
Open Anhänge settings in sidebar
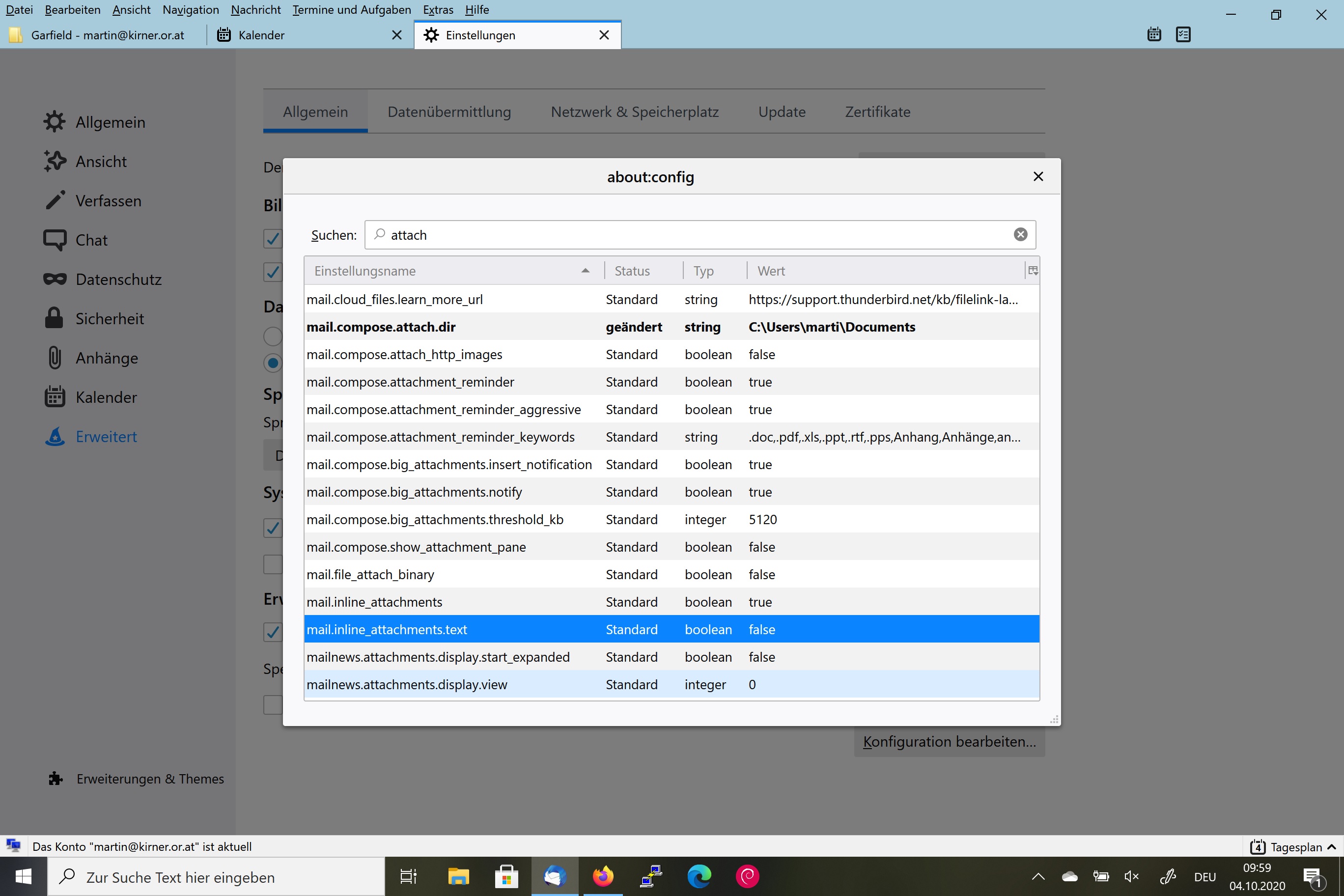pyautogui.click(x=106, y=358)
